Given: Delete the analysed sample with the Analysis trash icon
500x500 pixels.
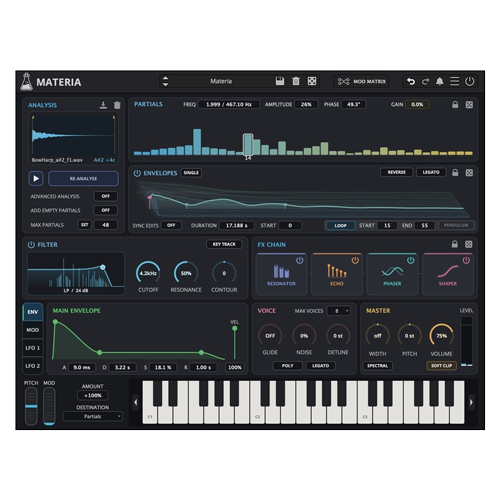Looking at the screenshot, I should click(x=117, y=105).
